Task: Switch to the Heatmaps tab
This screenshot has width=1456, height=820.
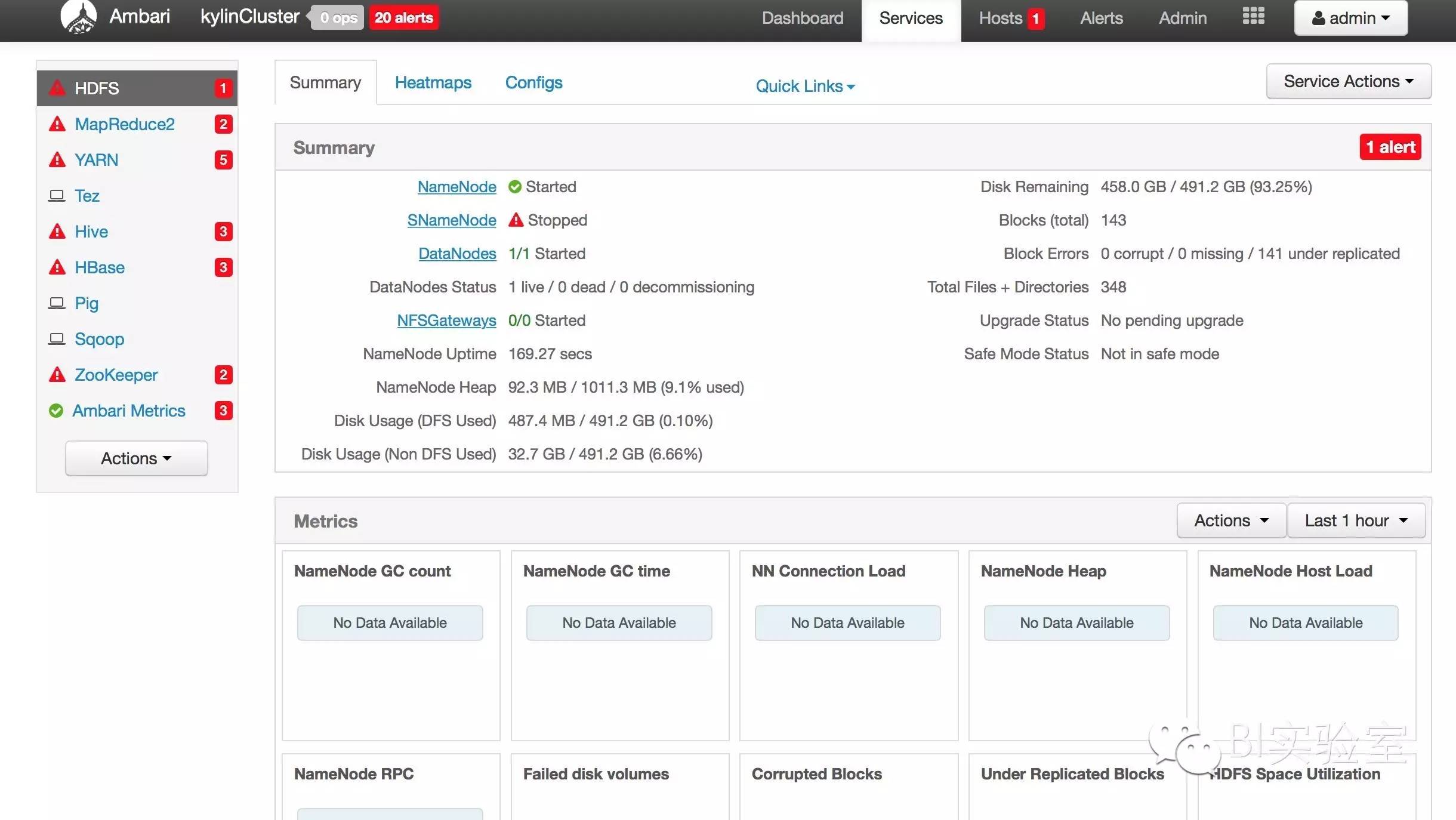Action: tap(433, 82)
